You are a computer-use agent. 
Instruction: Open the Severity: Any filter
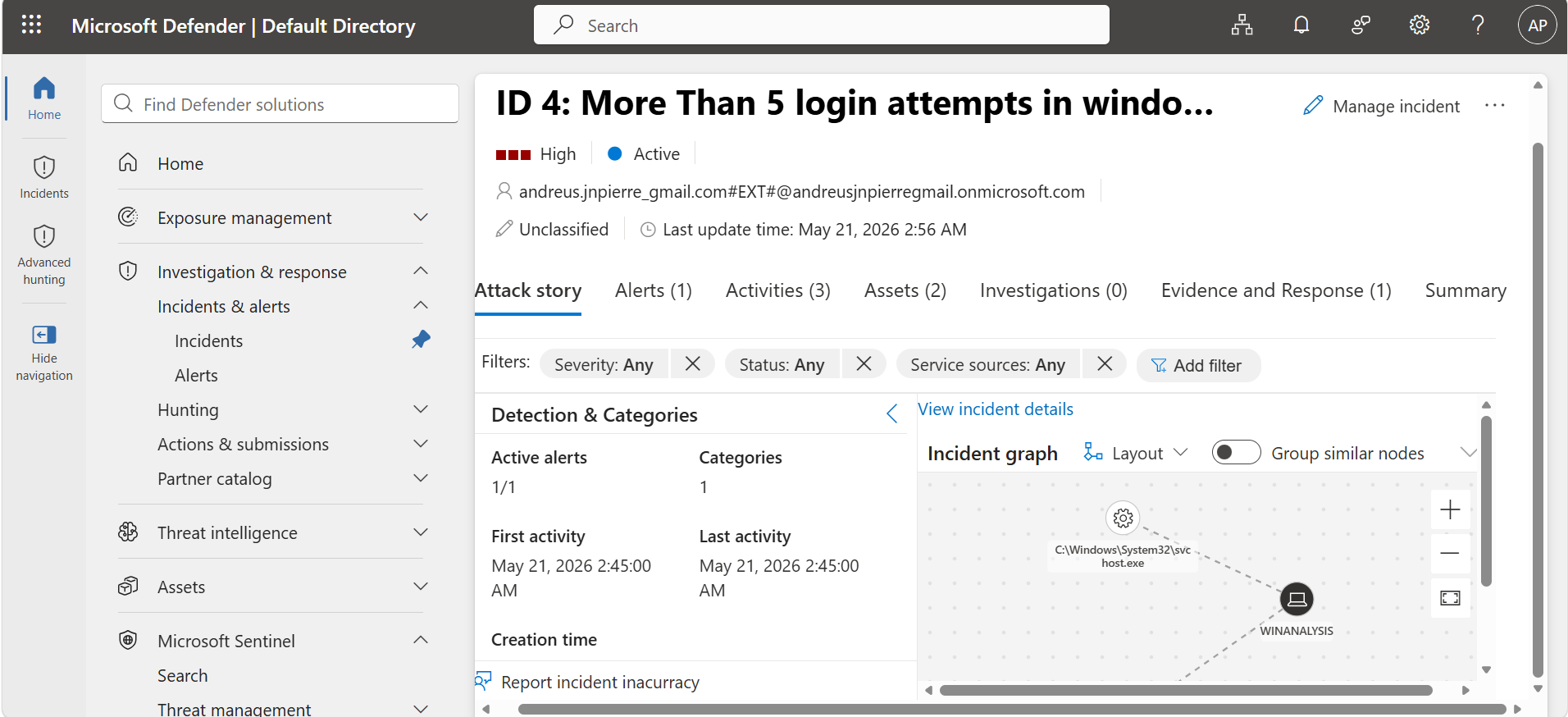pos(604,364)
